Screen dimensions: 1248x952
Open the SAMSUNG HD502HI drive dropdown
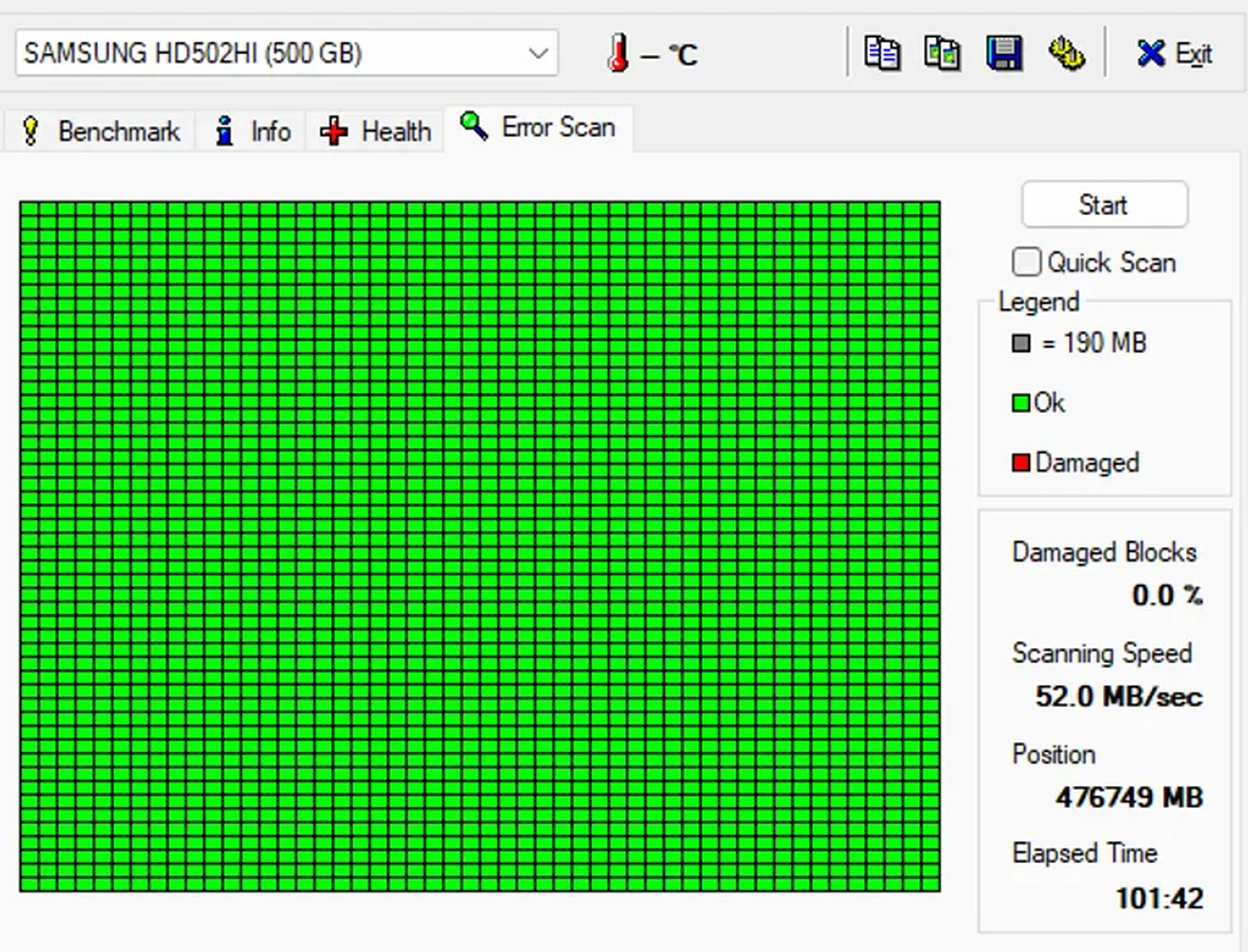(x=287, y=53)
